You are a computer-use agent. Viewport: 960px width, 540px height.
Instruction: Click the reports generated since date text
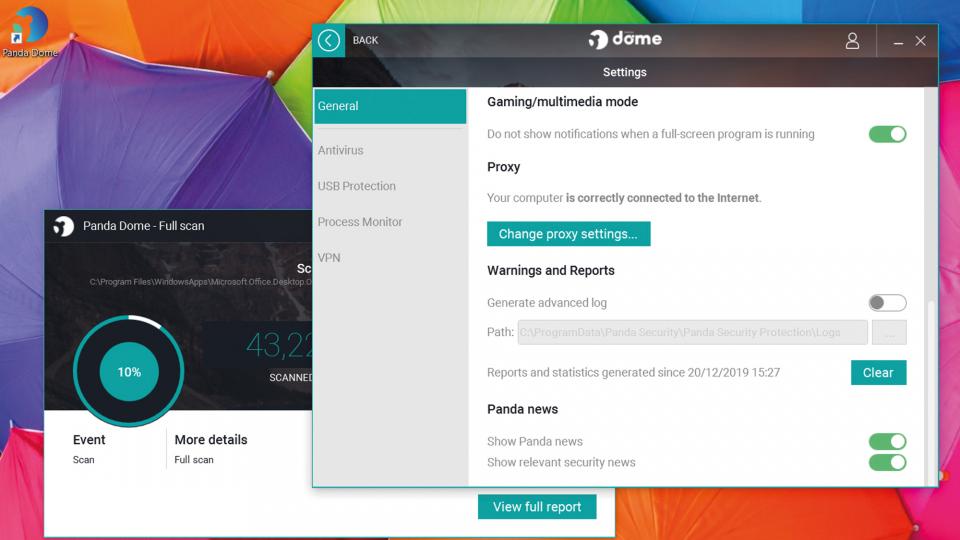633,372
